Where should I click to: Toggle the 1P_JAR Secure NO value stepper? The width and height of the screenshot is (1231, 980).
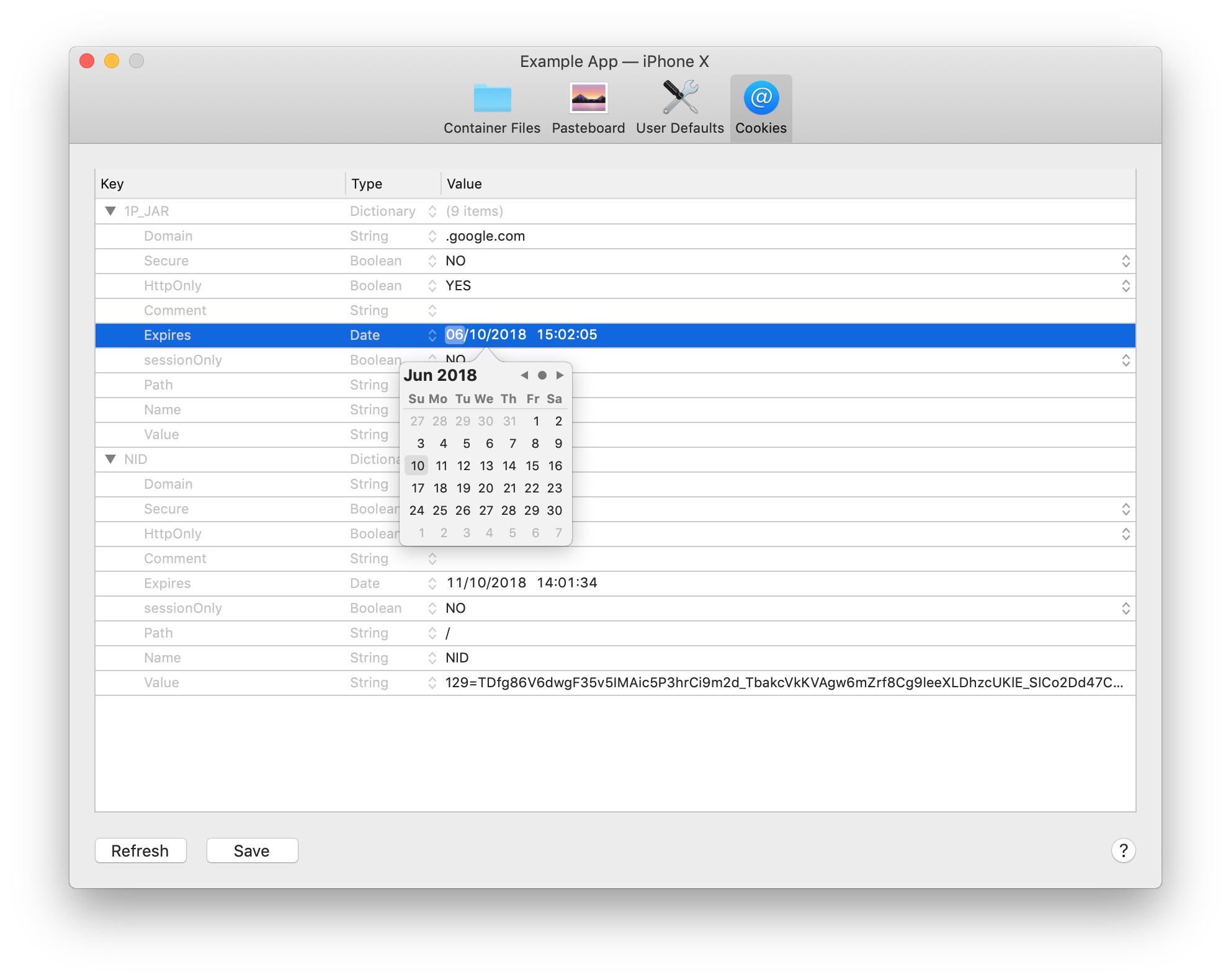[1126, 261]
